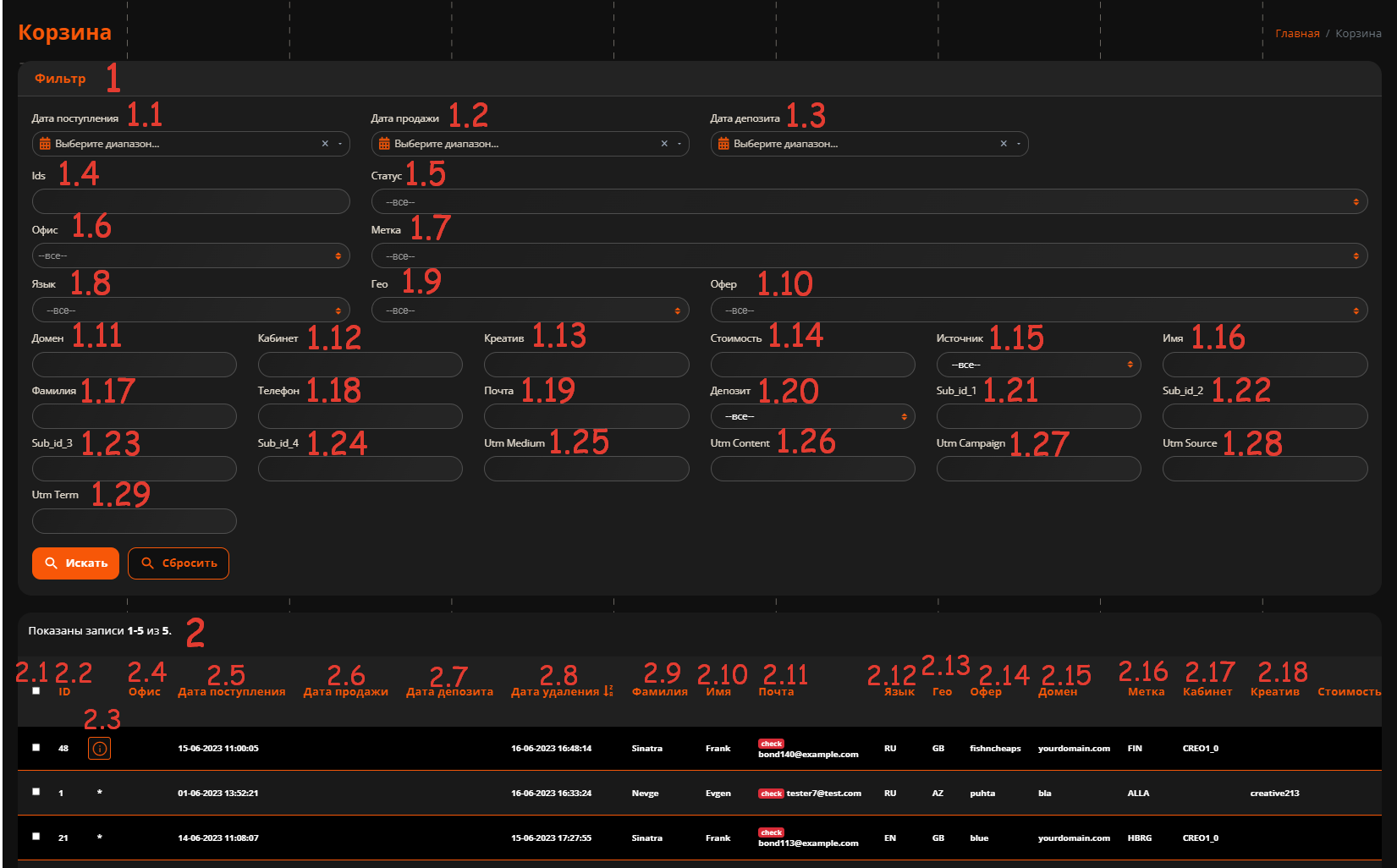Click creative213 cell in row 1
The image size is (1397, 868).
coord(1274,794)
